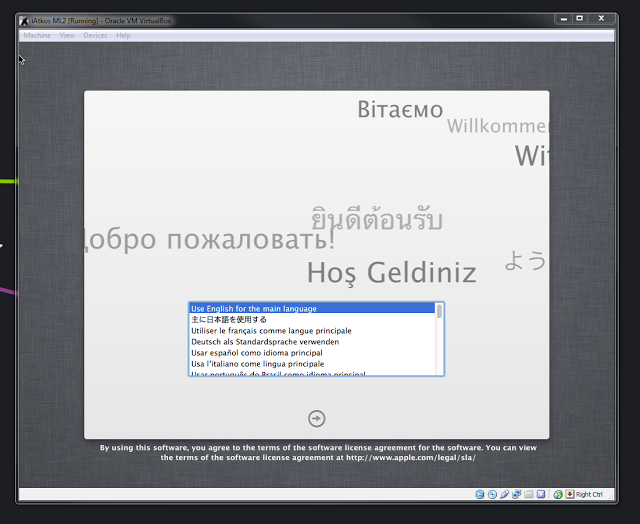Click the keyboard capture host key icon
640x524 pixels.
(x=570, y=494)
